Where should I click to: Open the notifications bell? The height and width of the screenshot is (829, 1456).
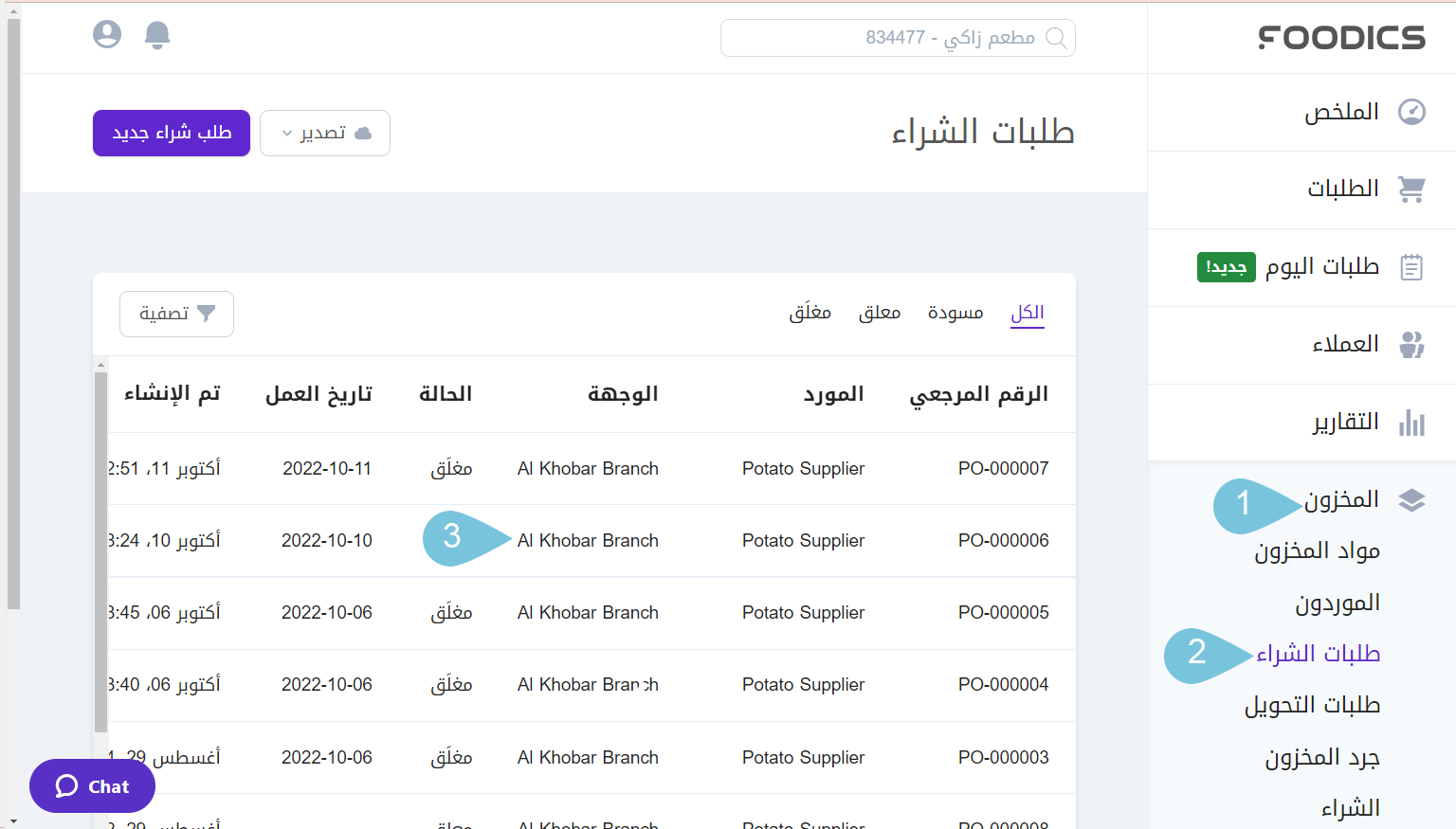157,34
